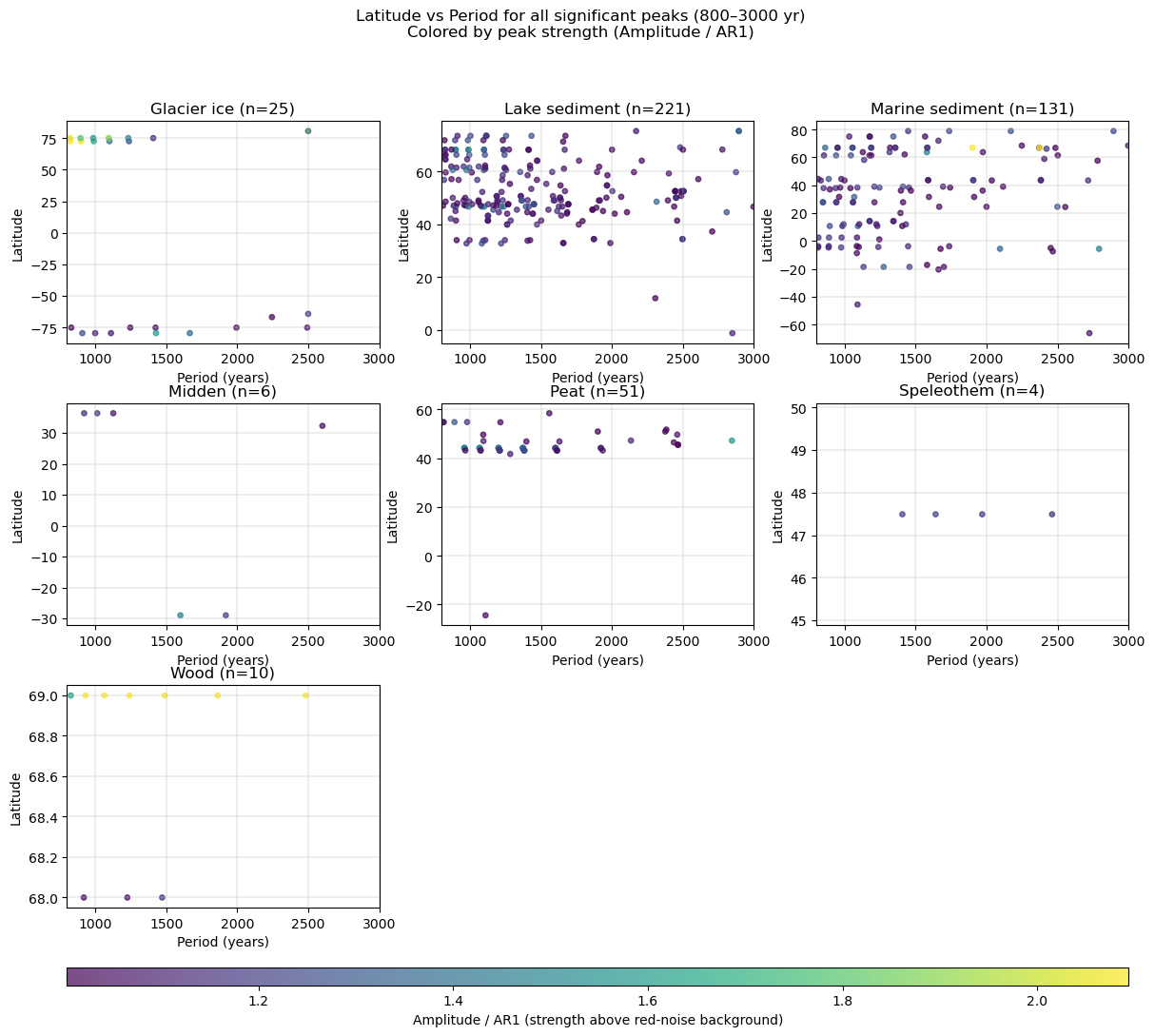Click the Glacier ice (n=25) subplot title
This screenshot has width=1155, height=1036.
click(223, 109)
